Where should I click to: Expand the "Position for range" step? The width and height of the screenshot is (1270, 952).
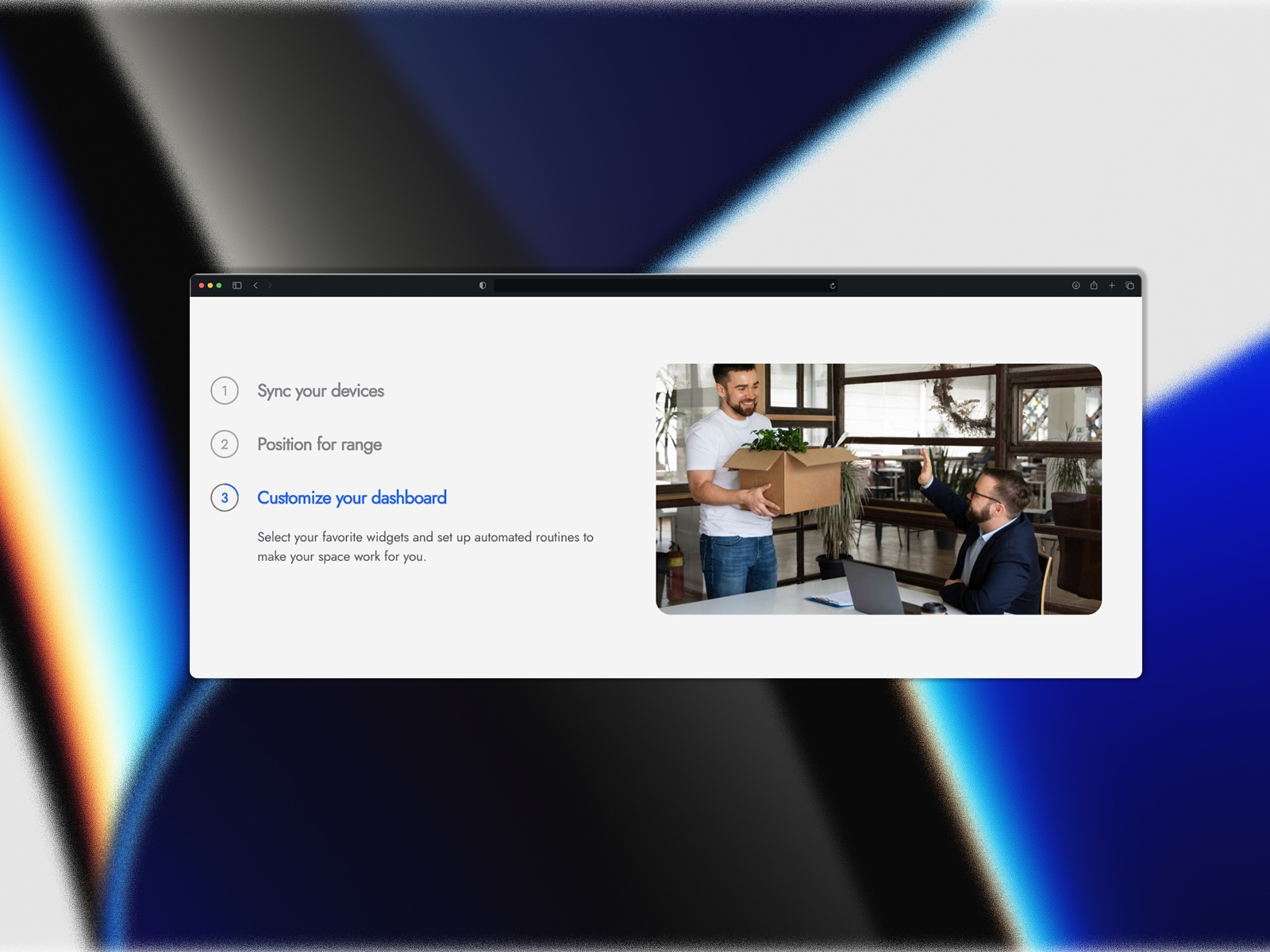319,444
